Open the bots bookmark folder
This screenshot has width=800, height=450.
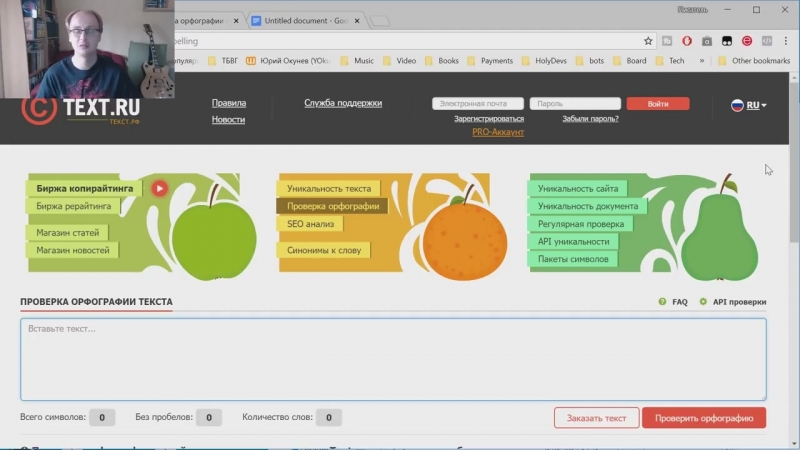click(x=590, y=61)
